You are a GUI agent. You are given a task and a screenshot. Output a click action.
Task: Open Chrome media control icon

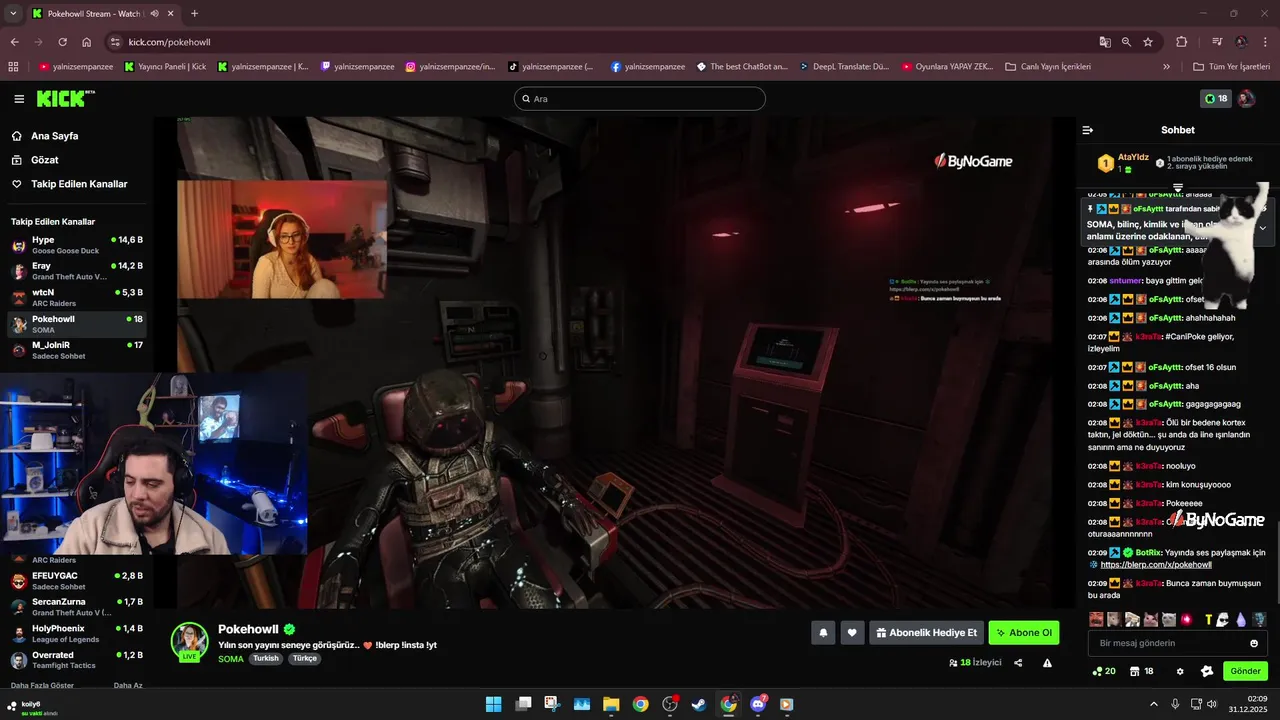coord(1217,42)
